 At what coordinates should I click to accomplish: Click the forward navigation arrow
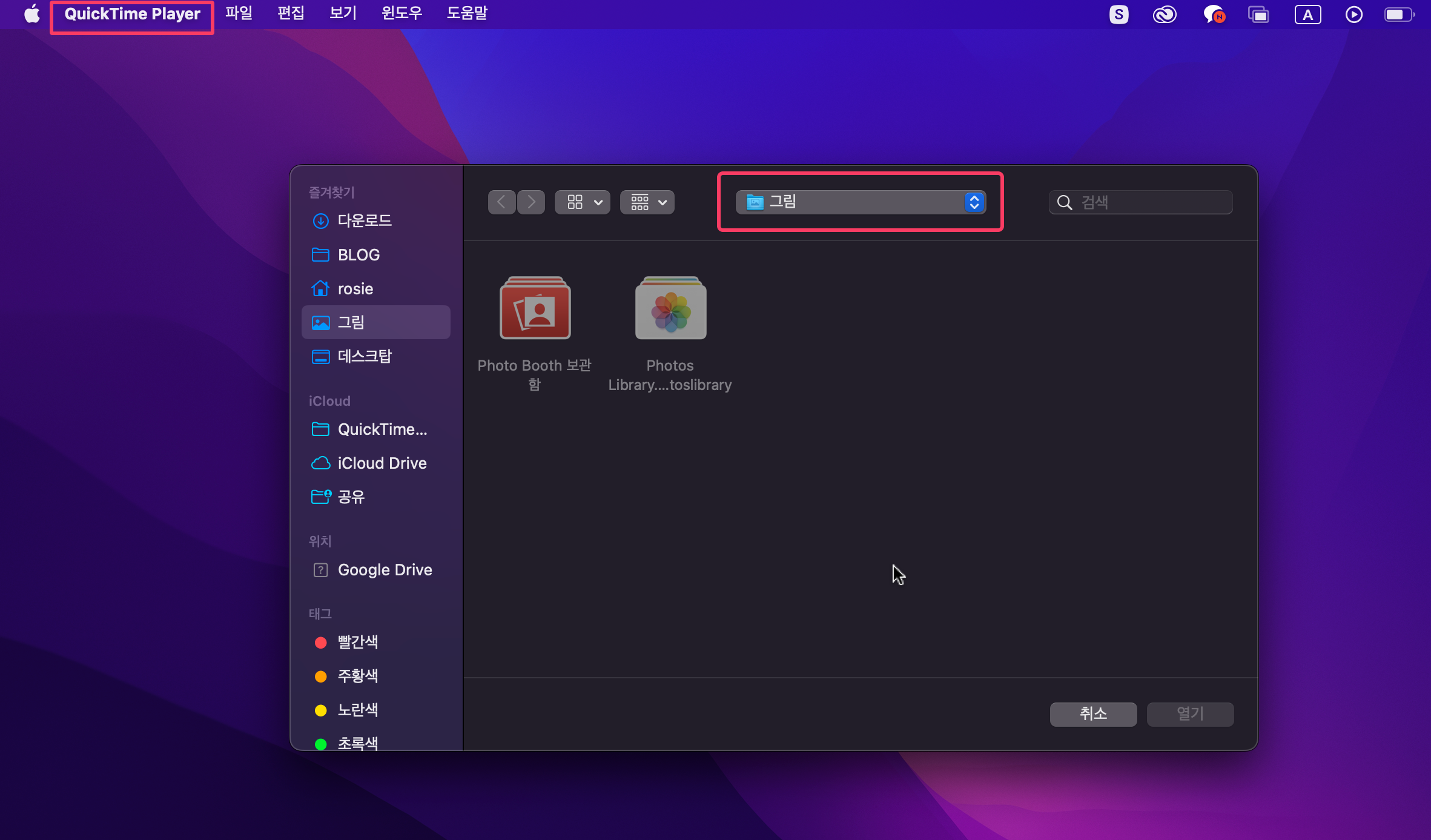(531, 202)
